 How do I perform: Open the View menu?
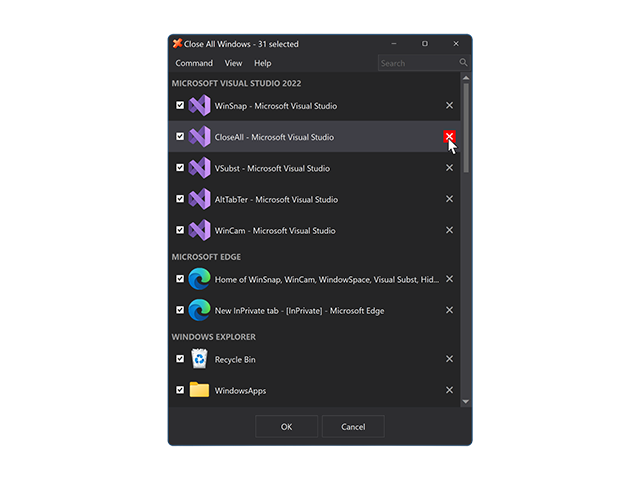(x=233, y=63)
